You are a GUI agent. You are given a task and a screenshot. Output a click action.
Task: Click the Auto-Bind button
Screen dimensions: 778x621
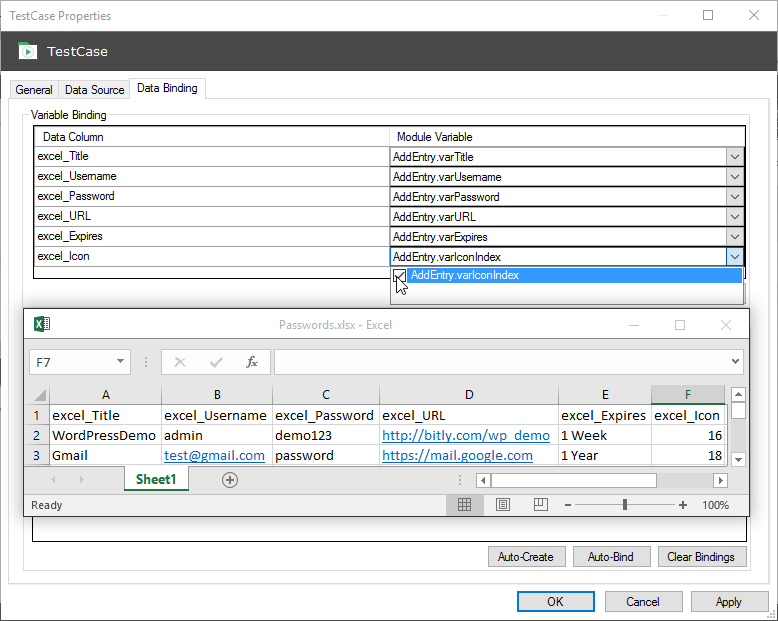click(x=611, y=557)
